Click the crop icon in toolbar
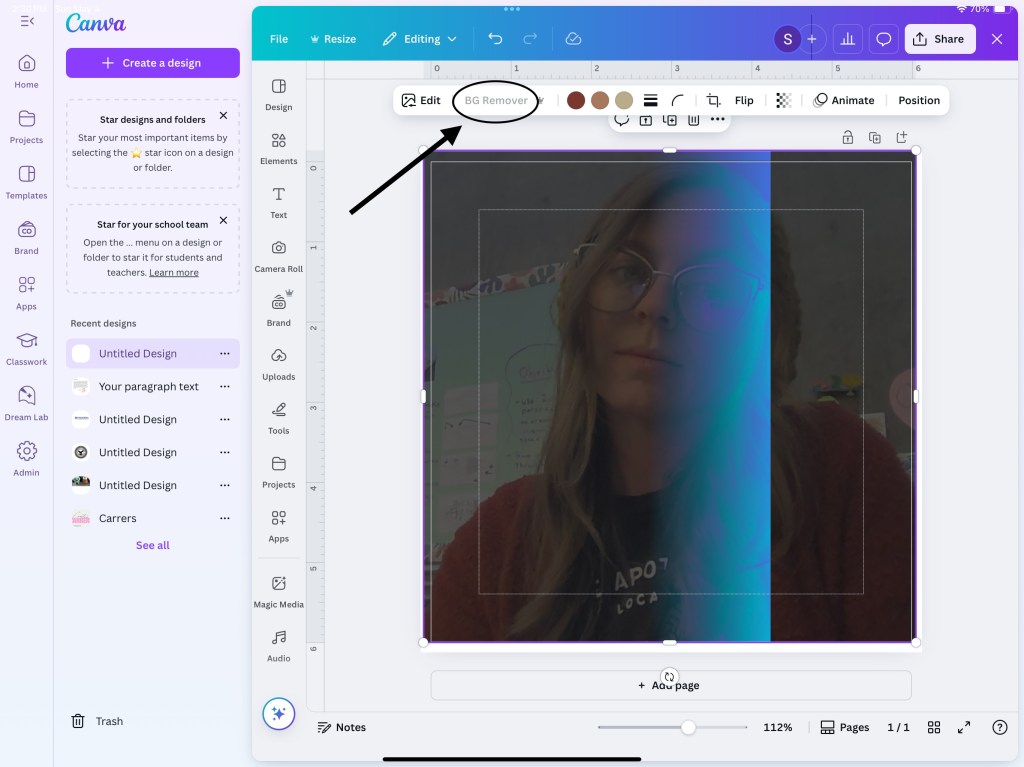The height and width of the screenshot is (767, 1024). (713, 100)
